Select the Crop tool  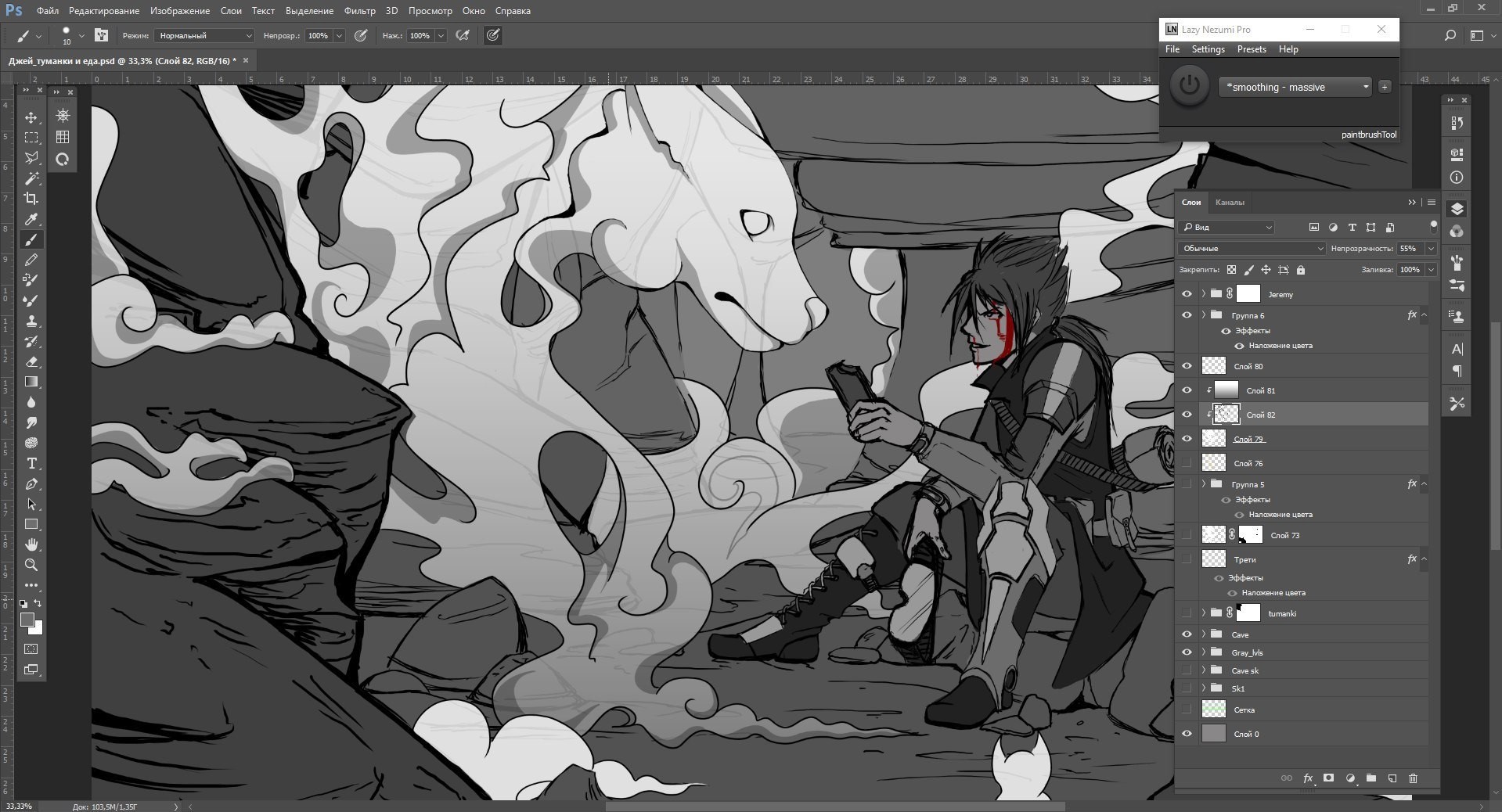pyautogui.click(x=31, y=199)
